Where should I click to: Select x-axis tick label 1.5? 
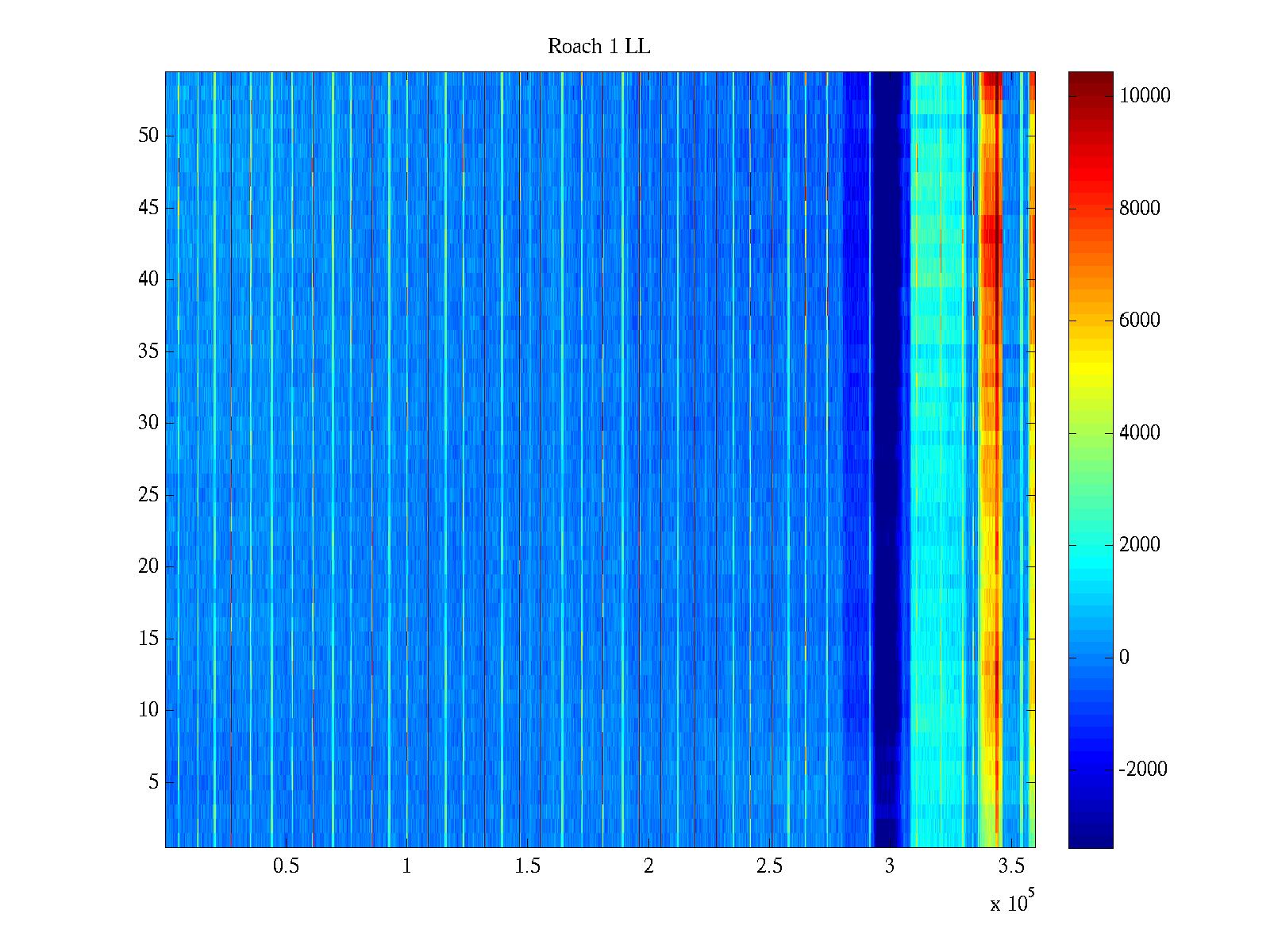[528, 866]
